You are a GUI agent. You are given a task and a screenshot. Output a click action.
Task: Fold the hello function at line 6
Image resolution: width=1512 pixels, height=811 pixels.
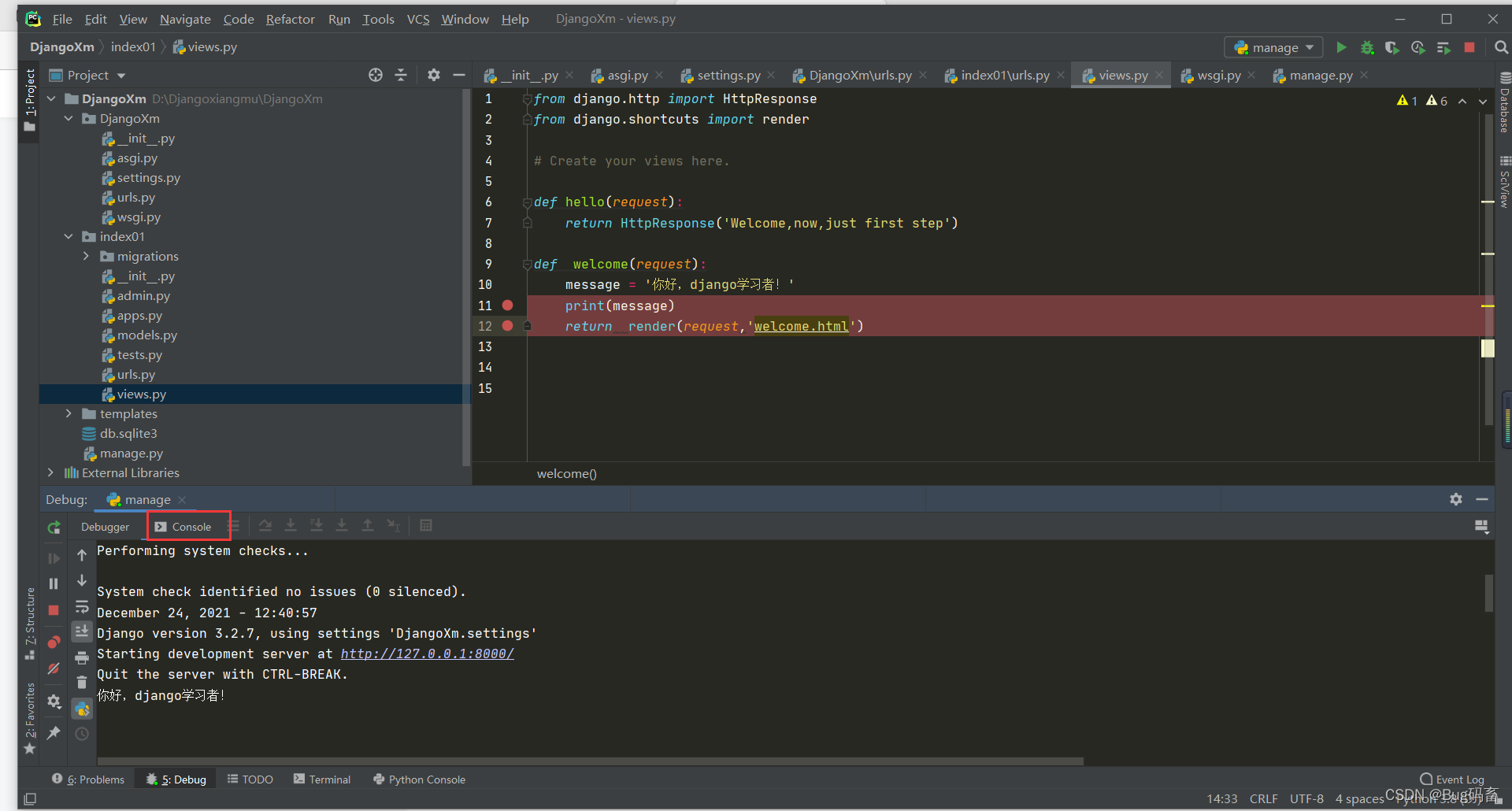pyautogui.click(x=528, y=202)
